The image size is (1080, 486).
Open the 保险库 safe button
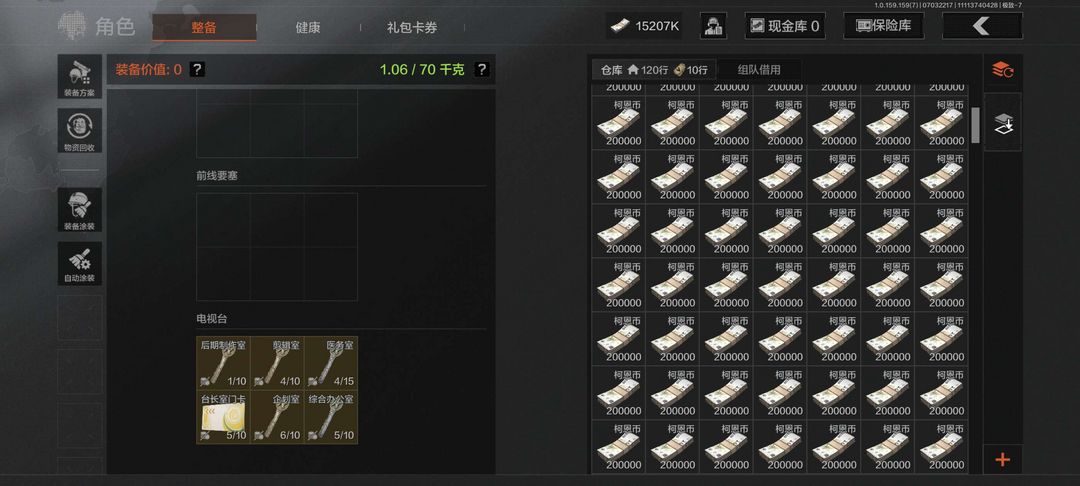point(884,26)
